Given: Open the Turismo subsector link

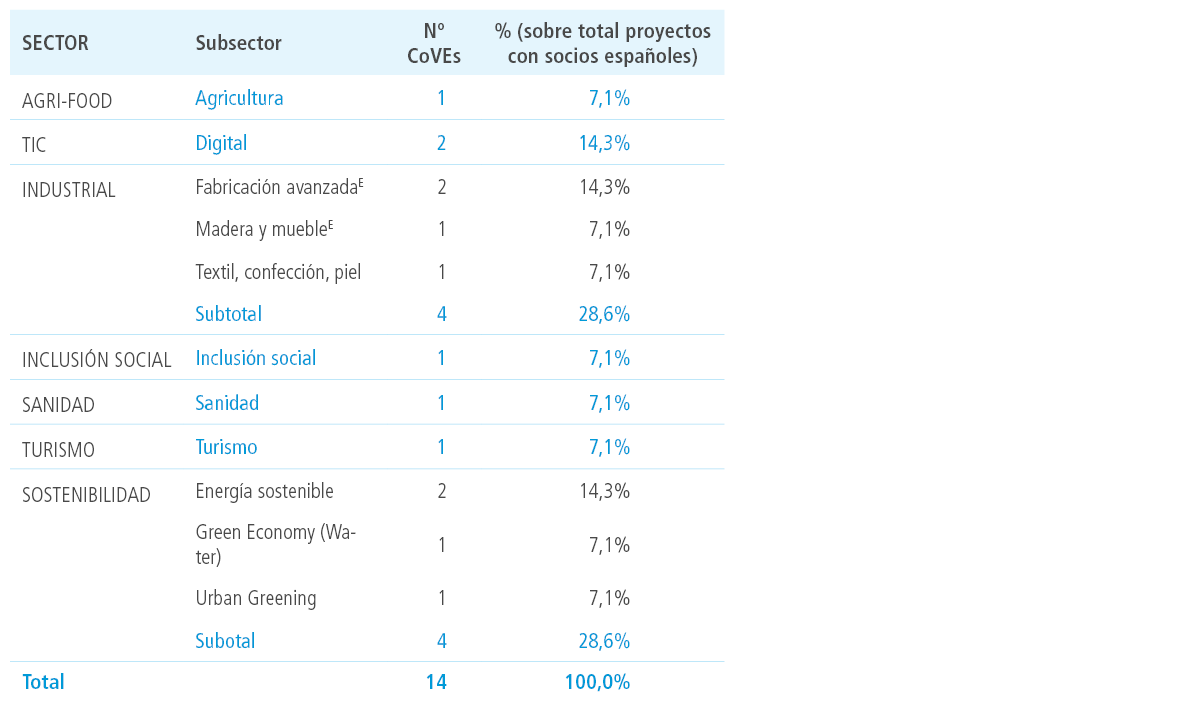Looking at the screenshot, I should pos(227,447).
